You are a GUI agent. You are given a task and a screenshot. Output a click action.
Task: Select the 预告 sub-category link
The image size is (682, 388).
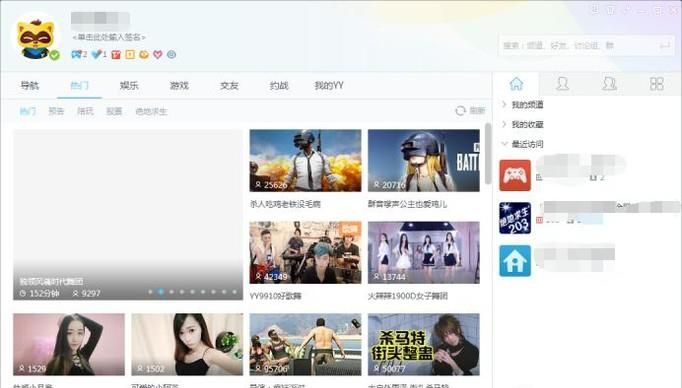(x=56, y=111)
